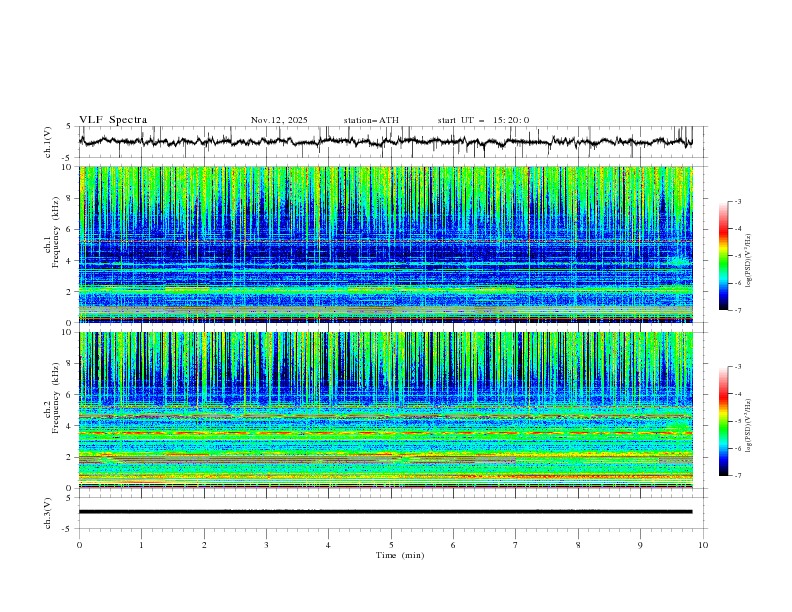Click the ch.1 PSD color scale bar
The image size is (792, 612).
coord(723,256)
